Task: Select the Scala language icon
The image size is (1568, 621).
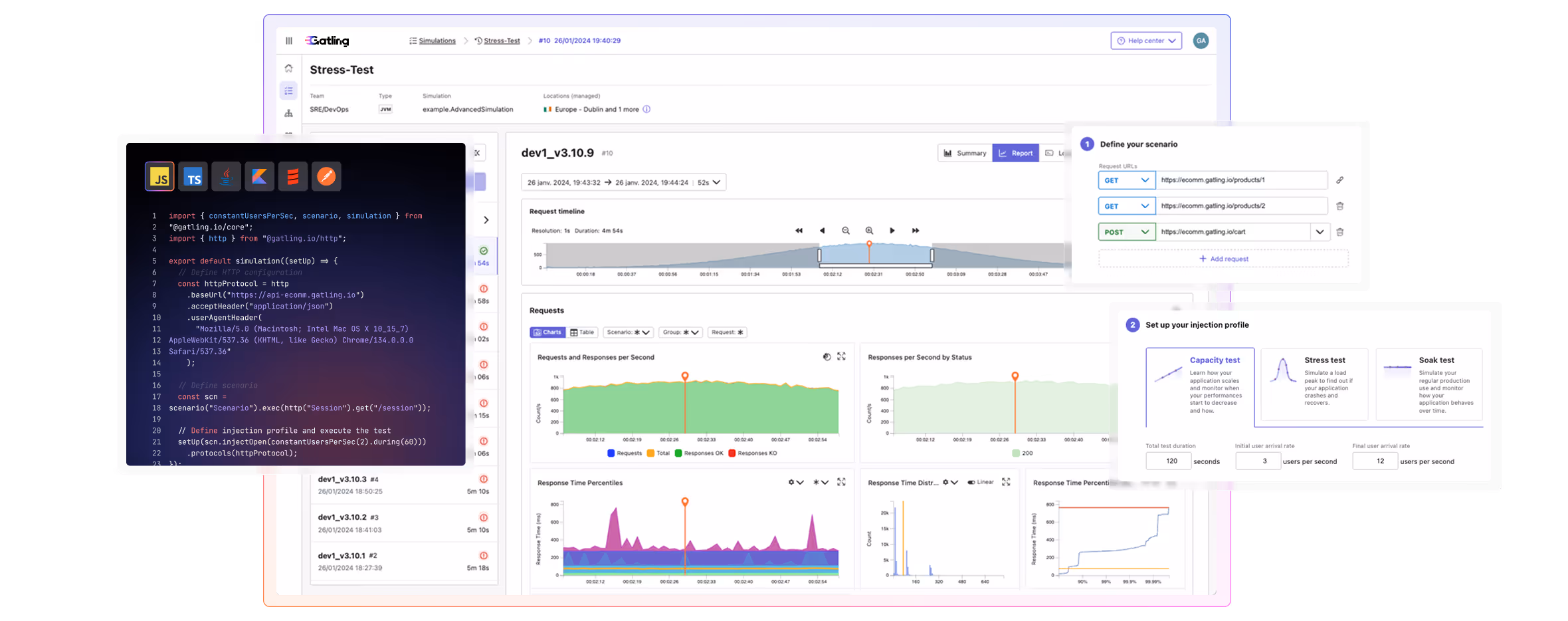Action: (293, 176)
